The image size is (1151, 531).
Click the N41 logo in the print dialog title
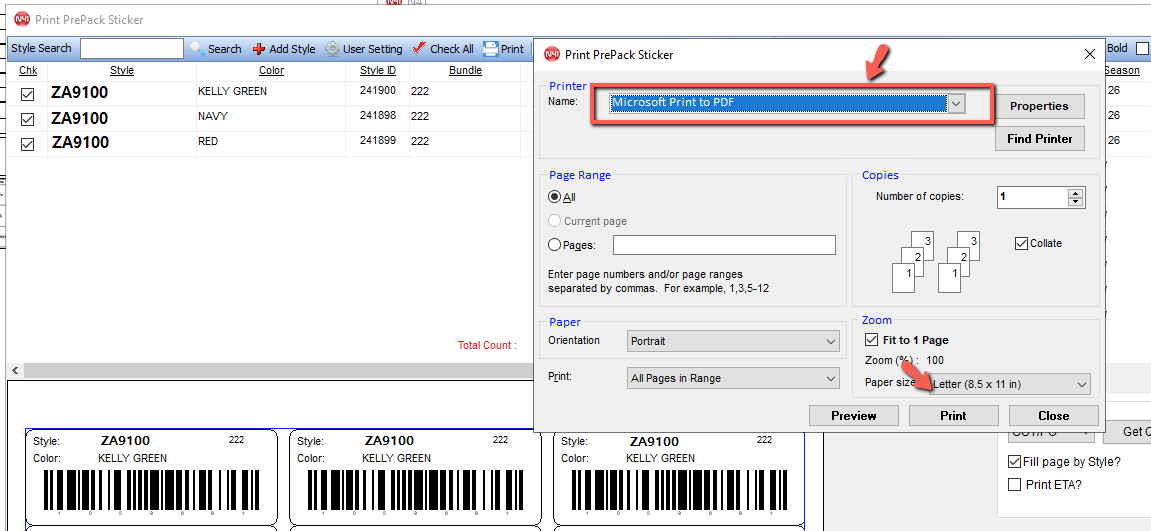[552, 54]
